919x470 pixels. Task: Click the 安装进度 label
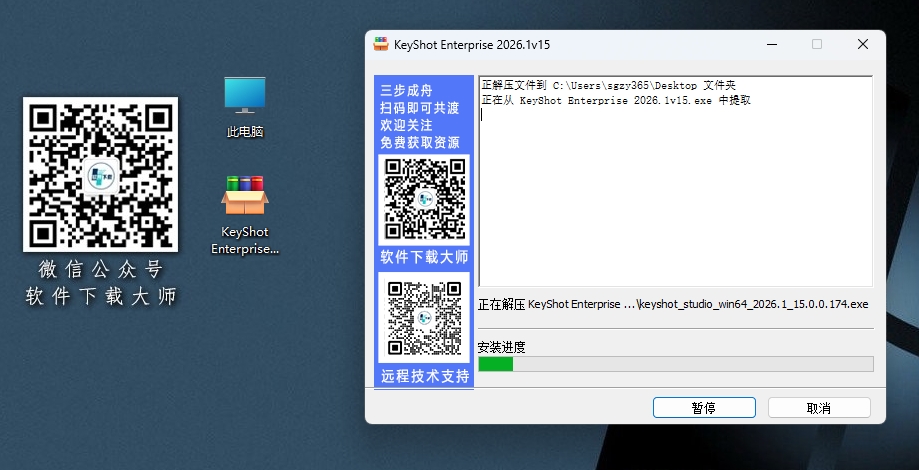(502, 348)
